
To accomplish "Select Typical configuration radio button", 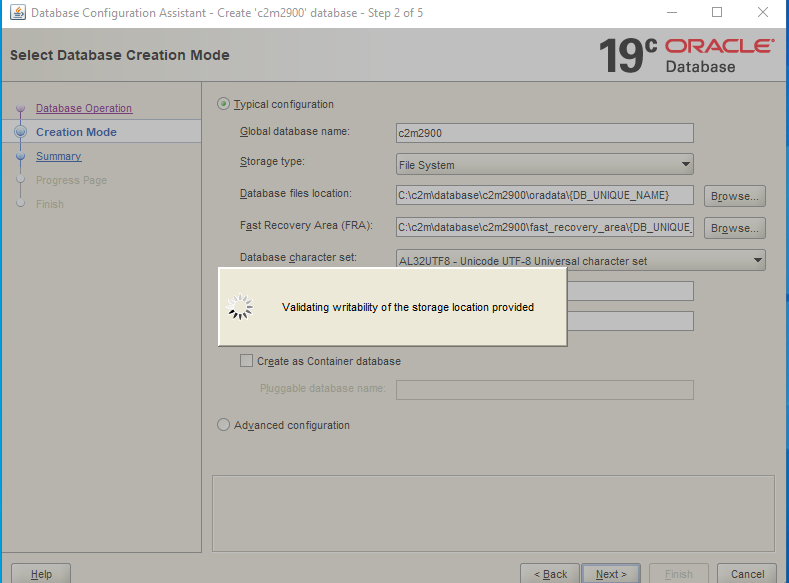I will point(223,104).
